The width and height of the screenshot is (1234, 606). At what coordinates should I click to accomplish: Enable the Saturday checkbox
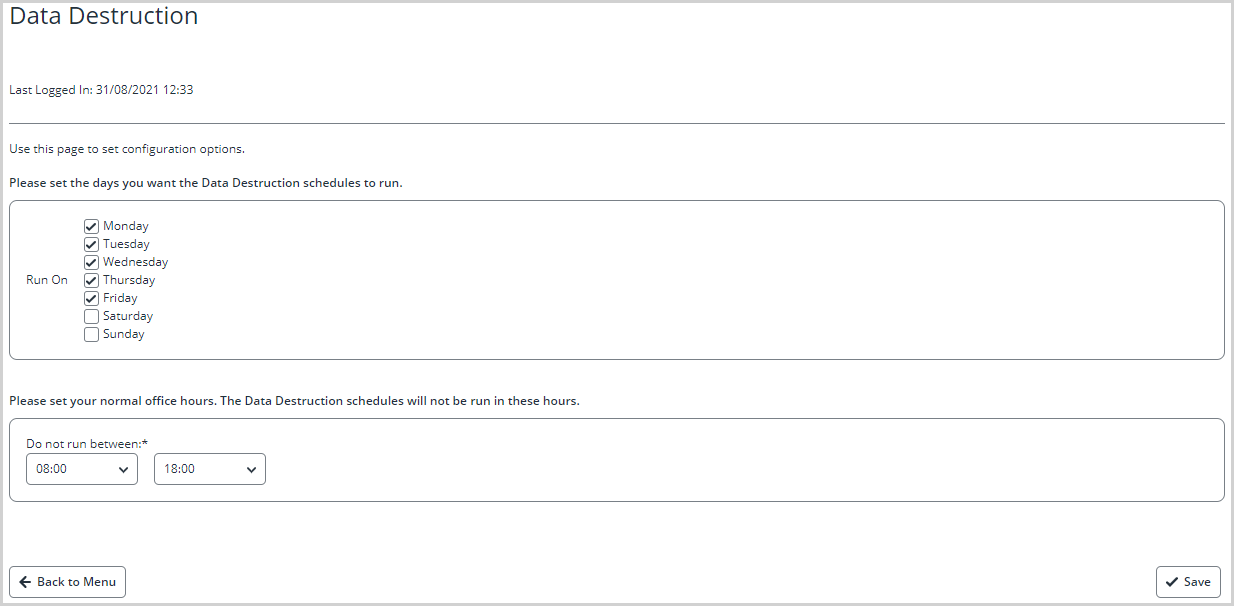point(92,316)
